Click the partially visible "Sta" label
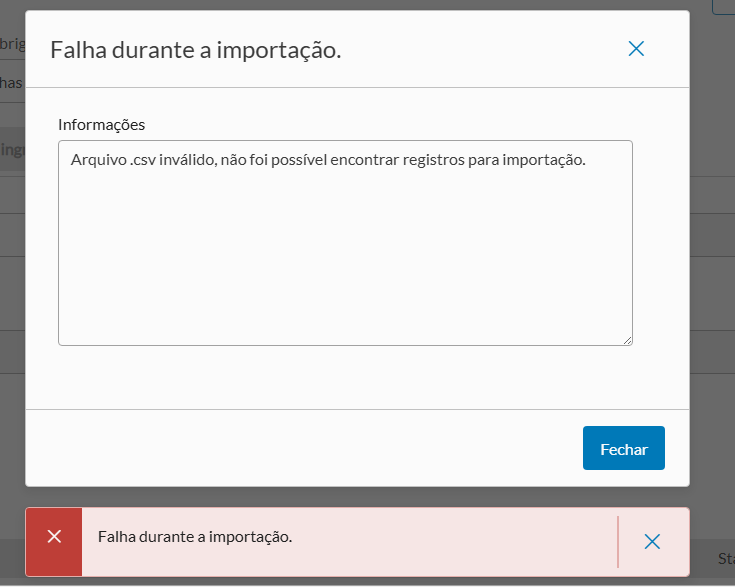Viewport: 735px width, 587px height. tap(725, 557)
